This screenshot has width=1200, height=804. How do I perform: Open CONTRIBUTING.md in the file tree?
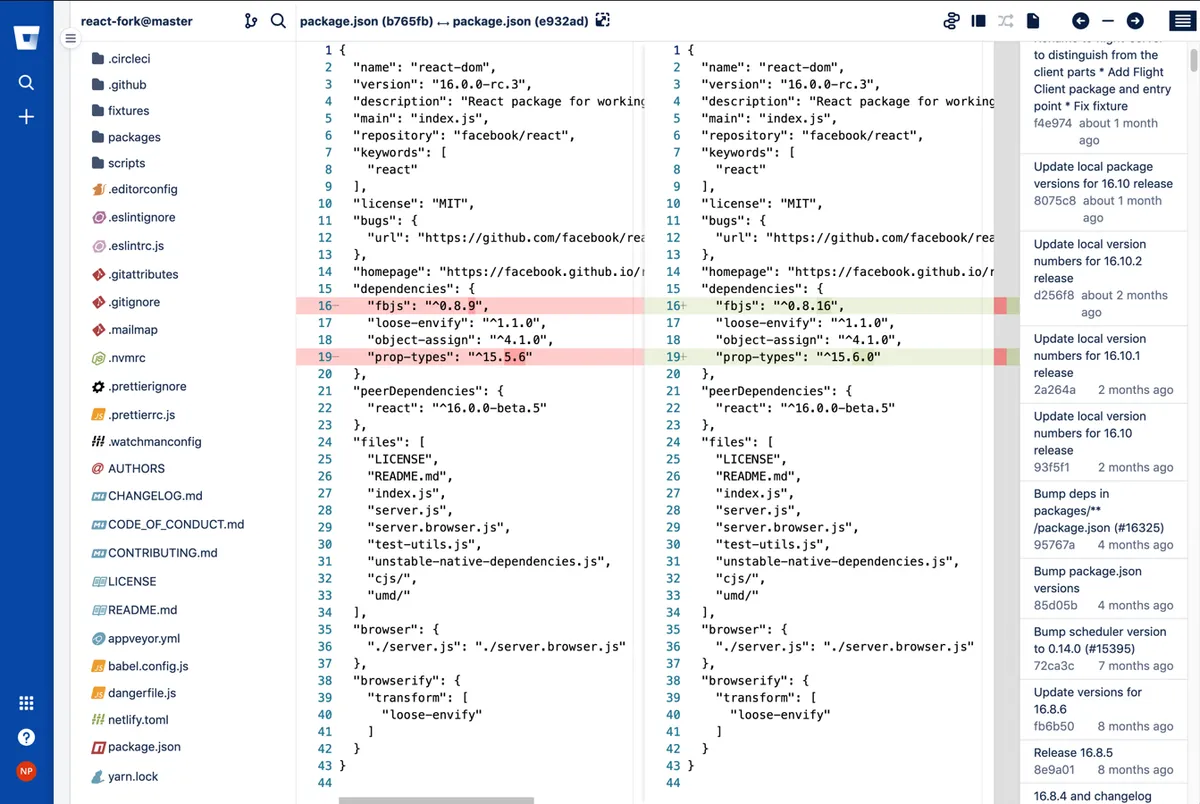pos(154,553)
